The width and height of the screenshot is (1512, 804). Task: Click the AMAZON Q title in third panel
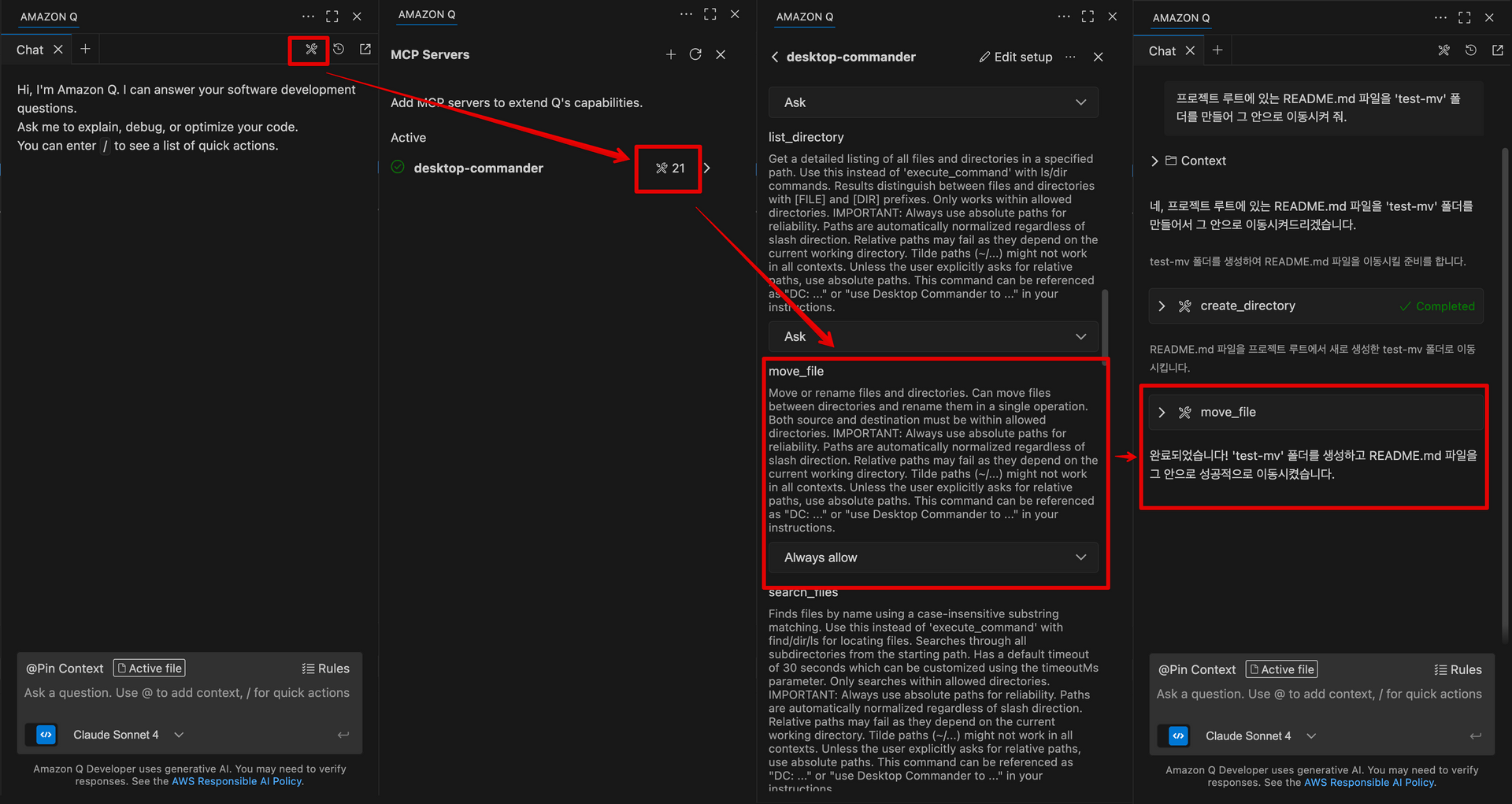point(805,17)
